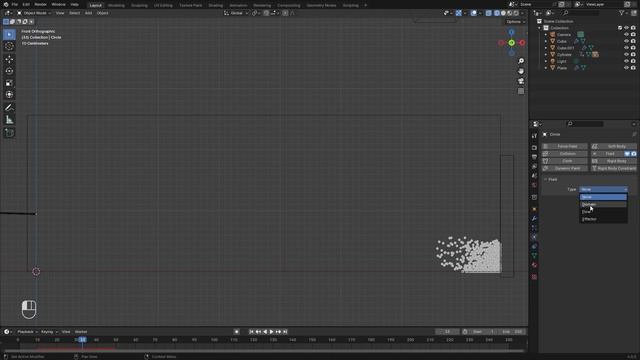The height and width of the screenshot is (360, 640).
Task: Select the Rotate tool
Action: [x=9, y=71]
